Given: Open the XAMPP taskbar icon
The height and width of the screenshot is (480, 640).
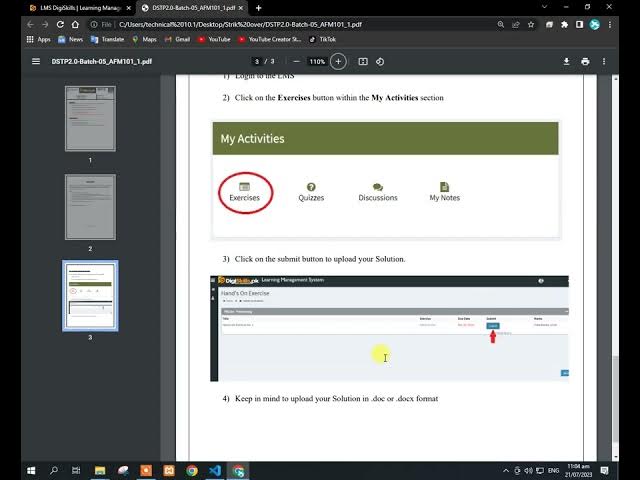Looking at the screenshot, I should tap(169, 471).
